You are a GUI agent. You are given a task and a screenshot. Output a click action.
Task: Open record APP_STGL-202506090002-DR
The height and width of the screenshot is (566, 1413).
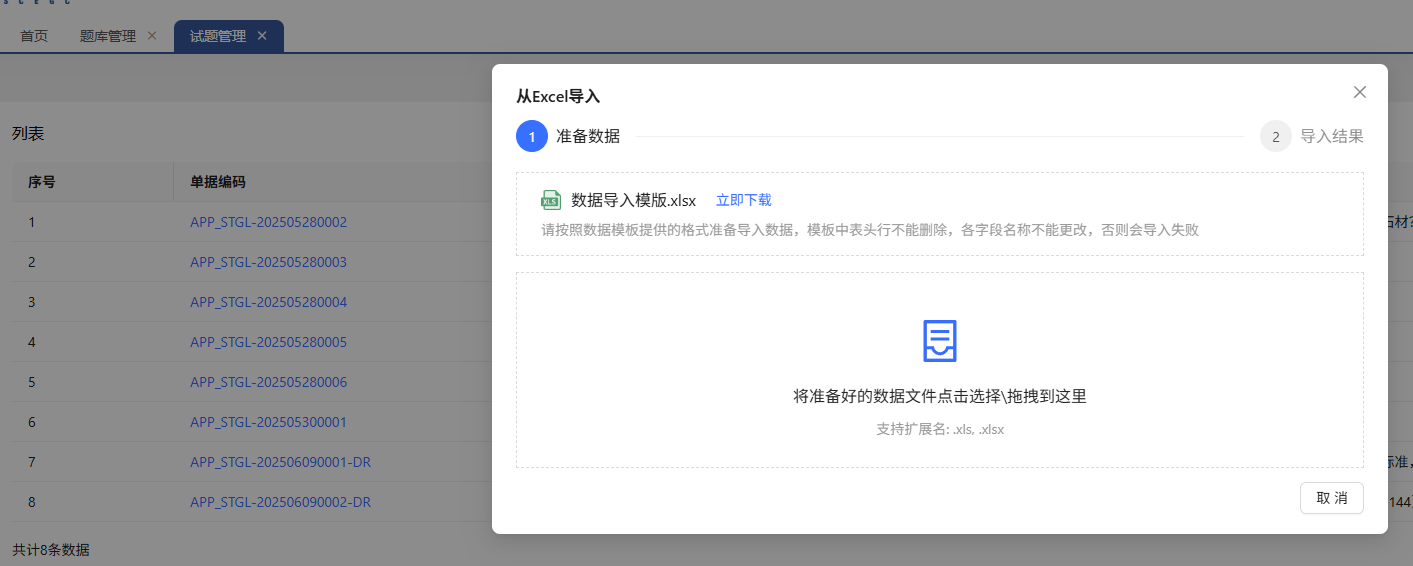pos(280,502)
